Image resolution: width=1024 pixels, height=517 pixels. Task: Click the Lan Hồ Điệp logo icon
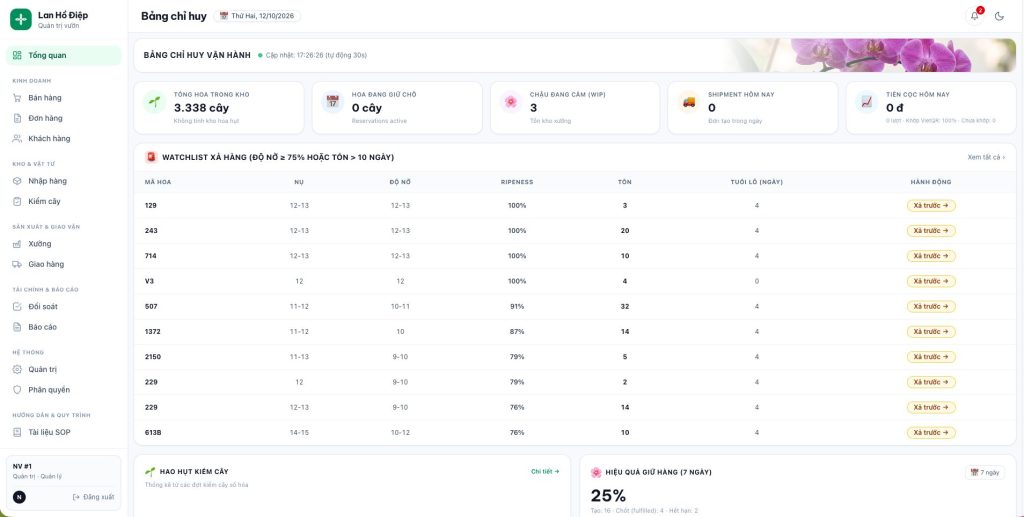pos(20,20)
